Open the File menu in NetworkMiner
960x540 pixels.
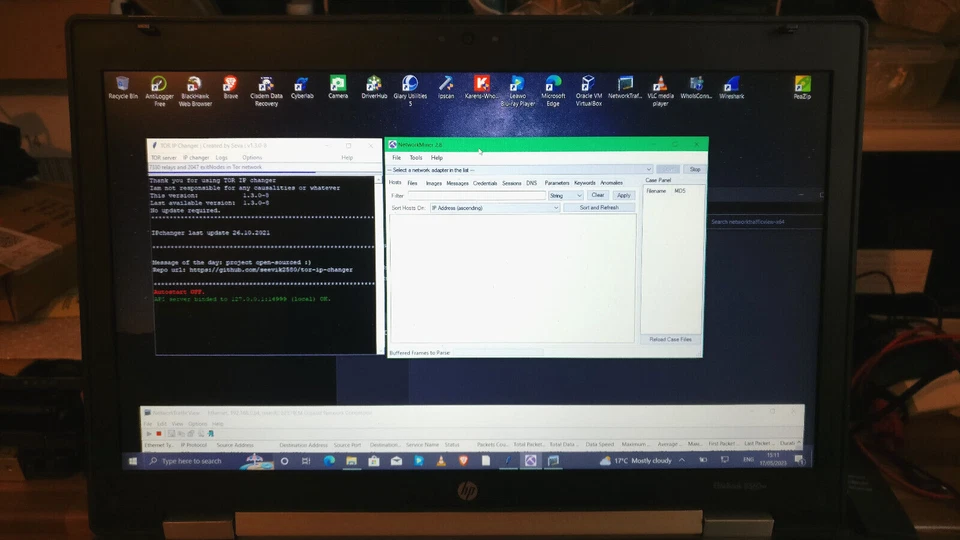click(396, 158)
